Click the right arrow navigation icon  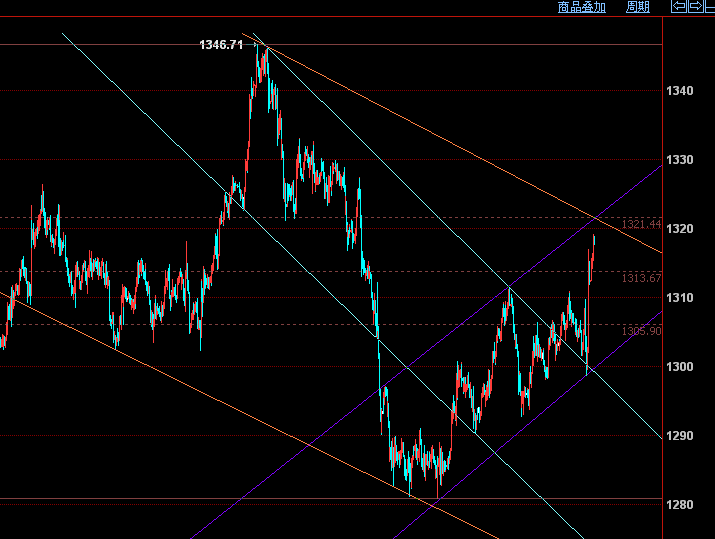pos(696,6)
